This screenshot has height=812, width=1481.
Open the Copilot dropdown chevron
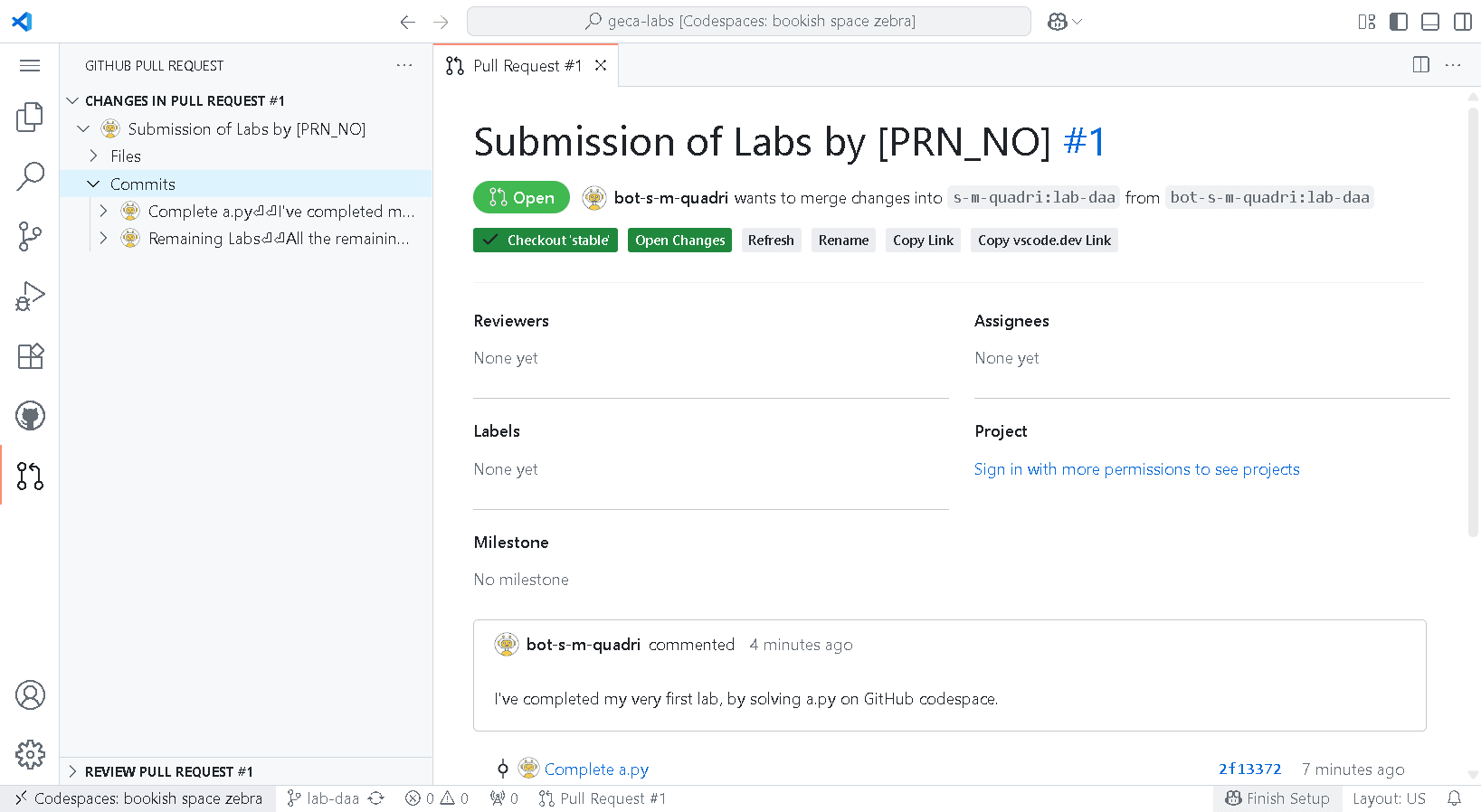(x=1077, y=22)
